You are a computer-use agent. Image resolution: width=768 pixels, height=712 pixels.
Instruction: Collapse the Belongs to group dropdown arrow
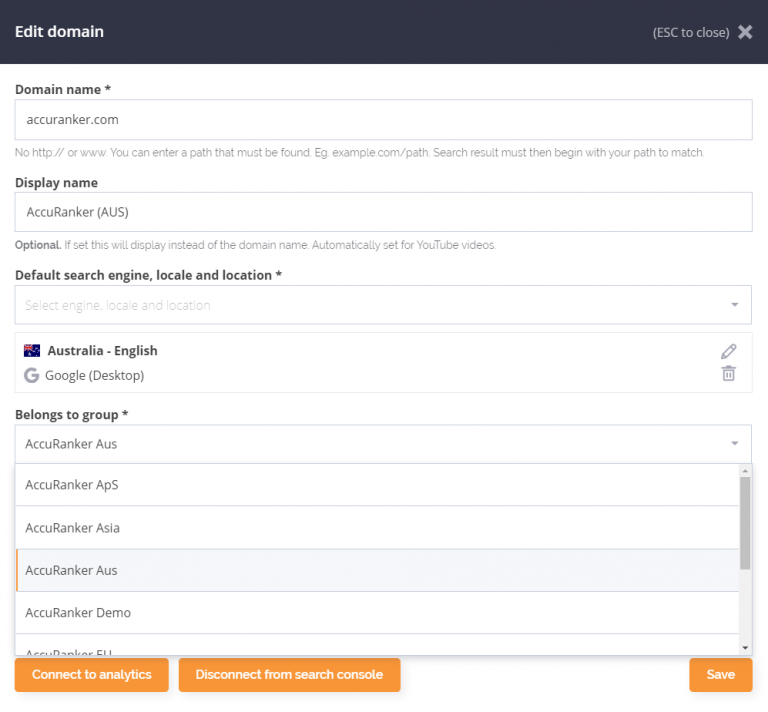(734, 444)
